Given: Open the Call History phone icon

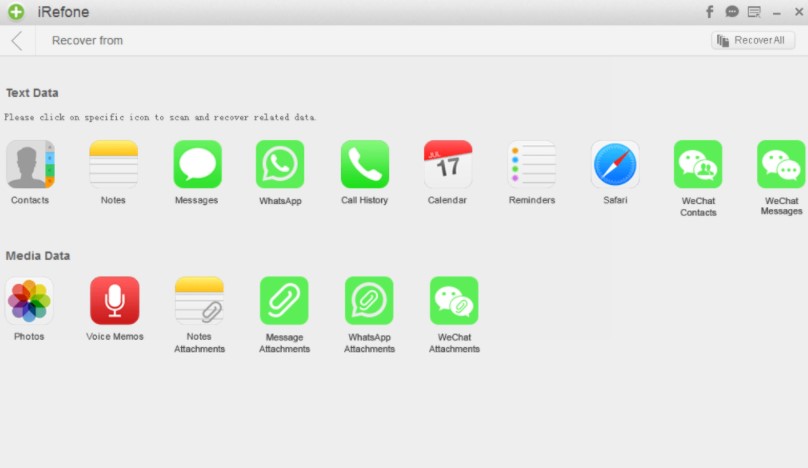Looking at the screenshot, I should pyautogui.click(x=364, y=164).
